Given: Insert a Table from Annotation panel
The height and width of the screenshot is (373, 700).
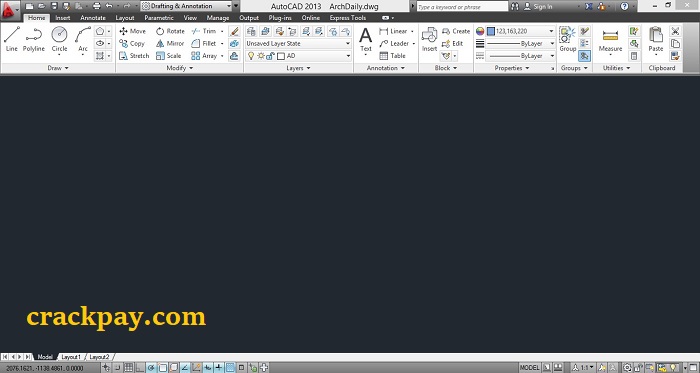Looking at the screenshot, I should tap(392, 56).
